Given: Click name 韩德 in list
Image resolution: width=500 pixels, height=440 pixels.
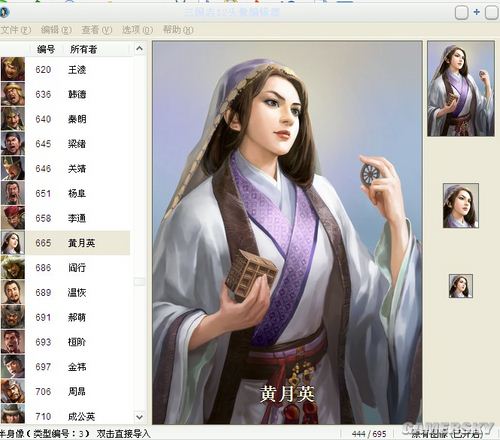Looking at the screenshot, I should (77, 94).
